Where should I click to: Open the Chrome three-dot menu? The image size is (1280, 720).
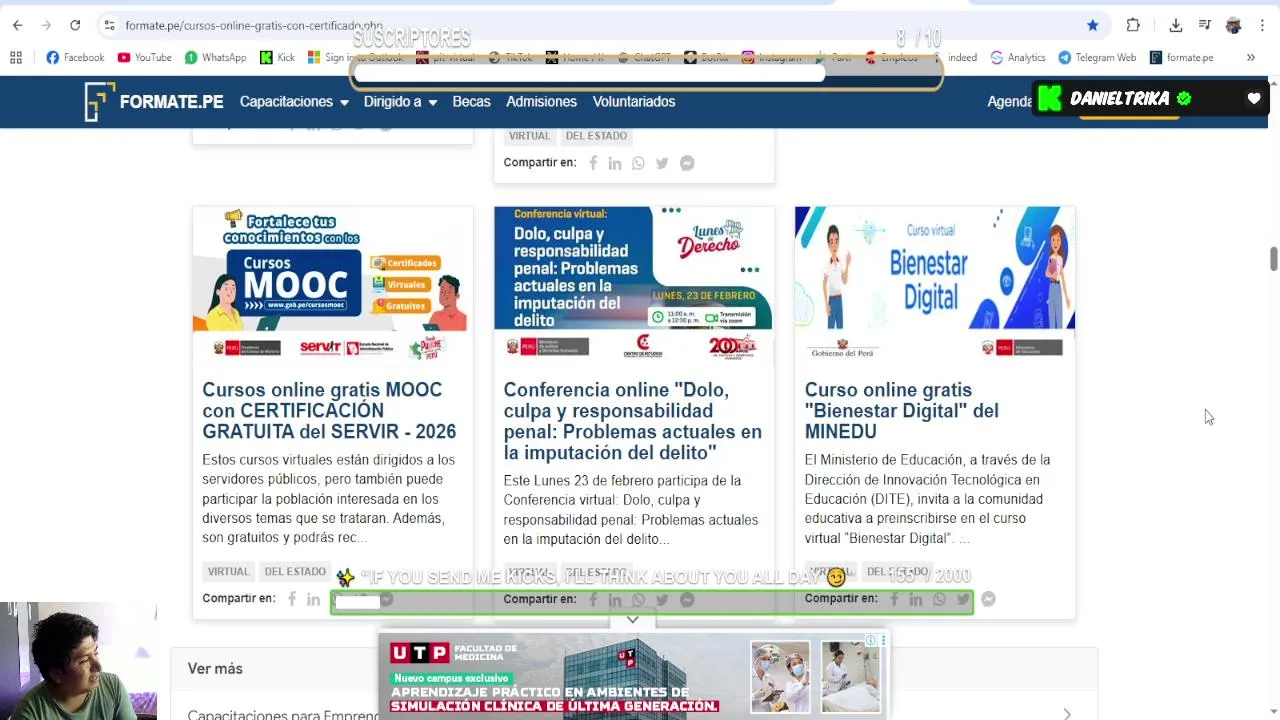(1262, 25)
